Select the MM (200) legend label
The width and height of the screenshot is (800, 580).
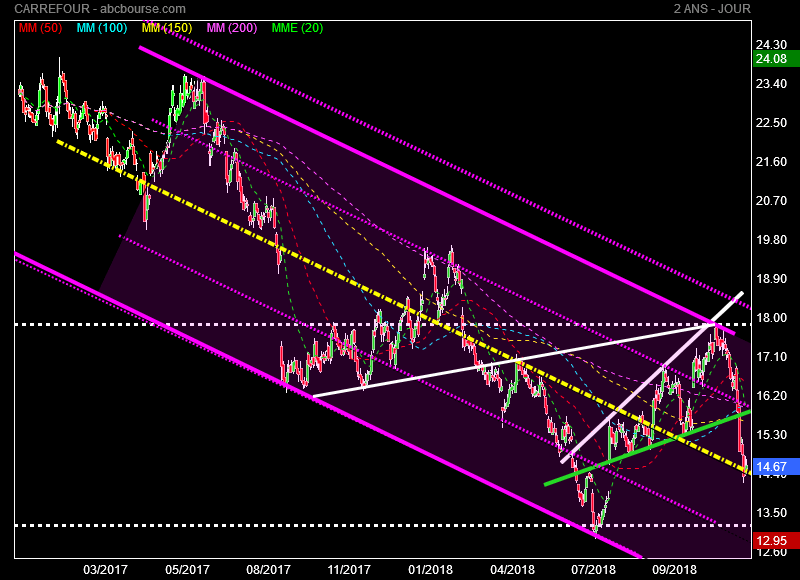point(232,28)
